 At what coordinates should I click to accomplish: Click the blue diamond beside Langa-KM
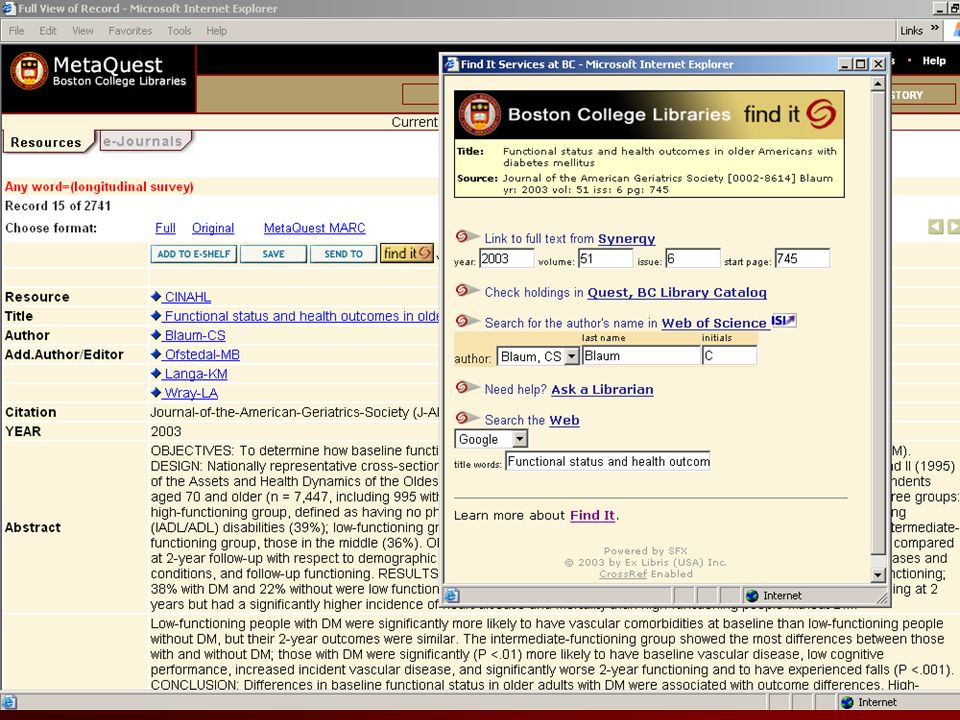tap(156, 373)
